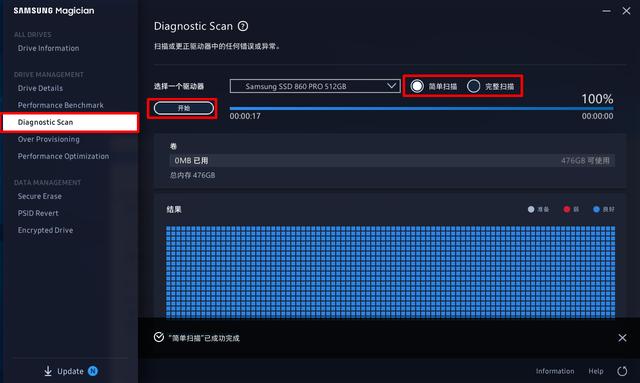Click the scan progress bar
Image resolution: width=640 pixels, height=383 pixels.
421,109
